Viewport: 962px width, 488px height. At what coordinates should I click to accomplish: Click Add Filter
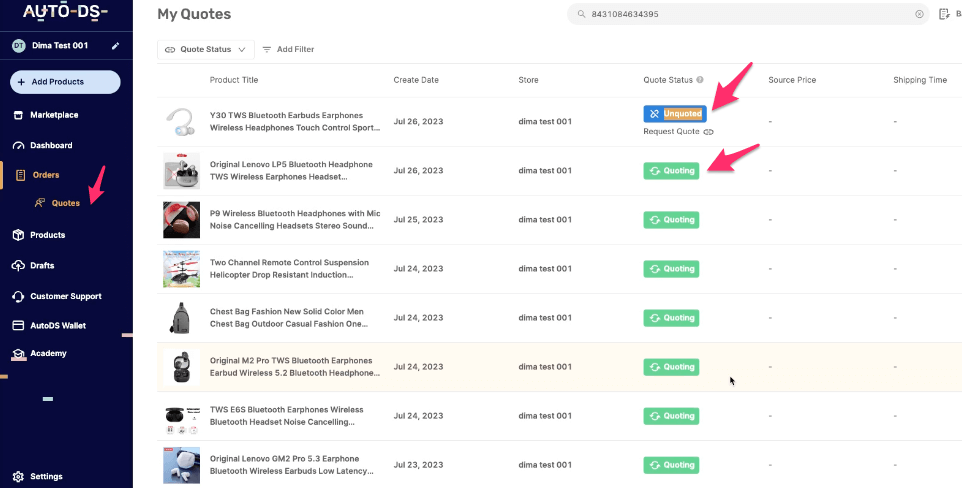tap(288, 49)
